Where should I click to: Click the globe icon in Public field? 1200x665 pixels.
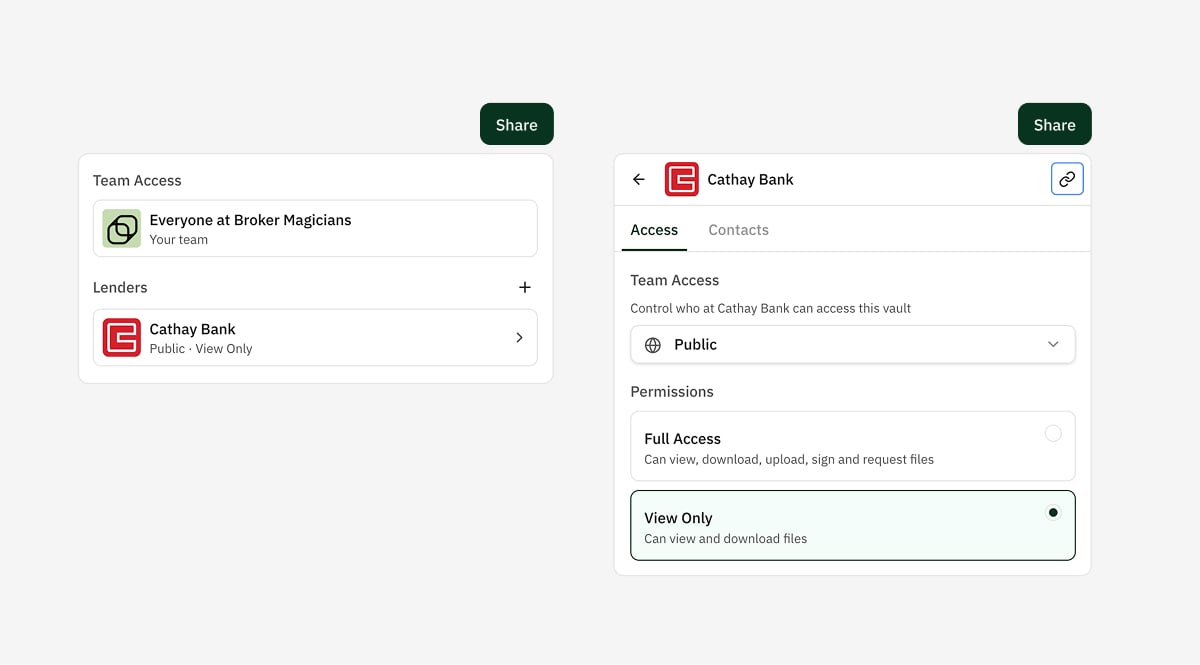653,345
